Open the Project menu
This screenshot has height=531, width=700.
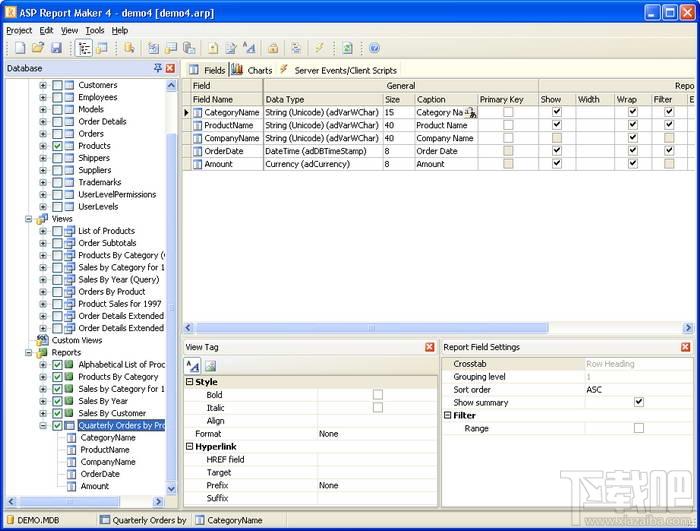pyautogui.click(x=19, y=30)
